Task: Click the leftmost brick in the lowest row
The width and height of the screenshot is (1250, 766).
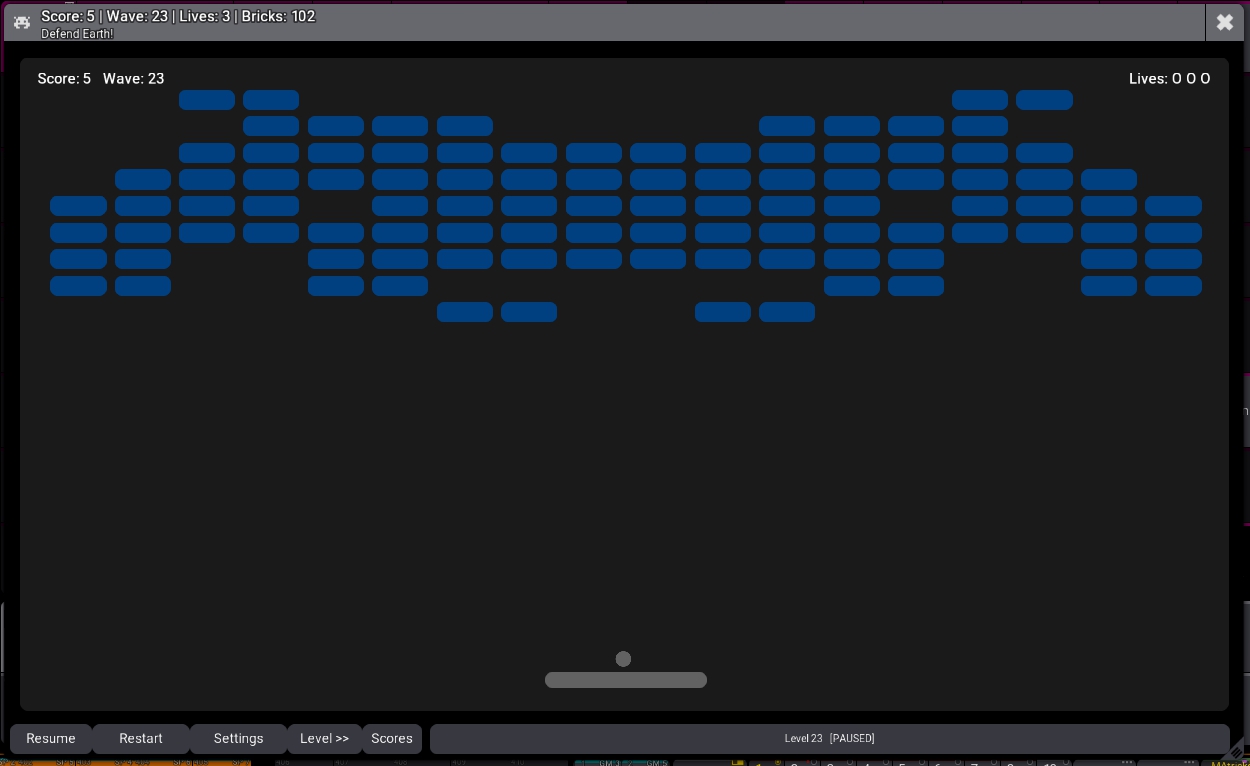Action: pyautogui.click(x=465, y=312)
